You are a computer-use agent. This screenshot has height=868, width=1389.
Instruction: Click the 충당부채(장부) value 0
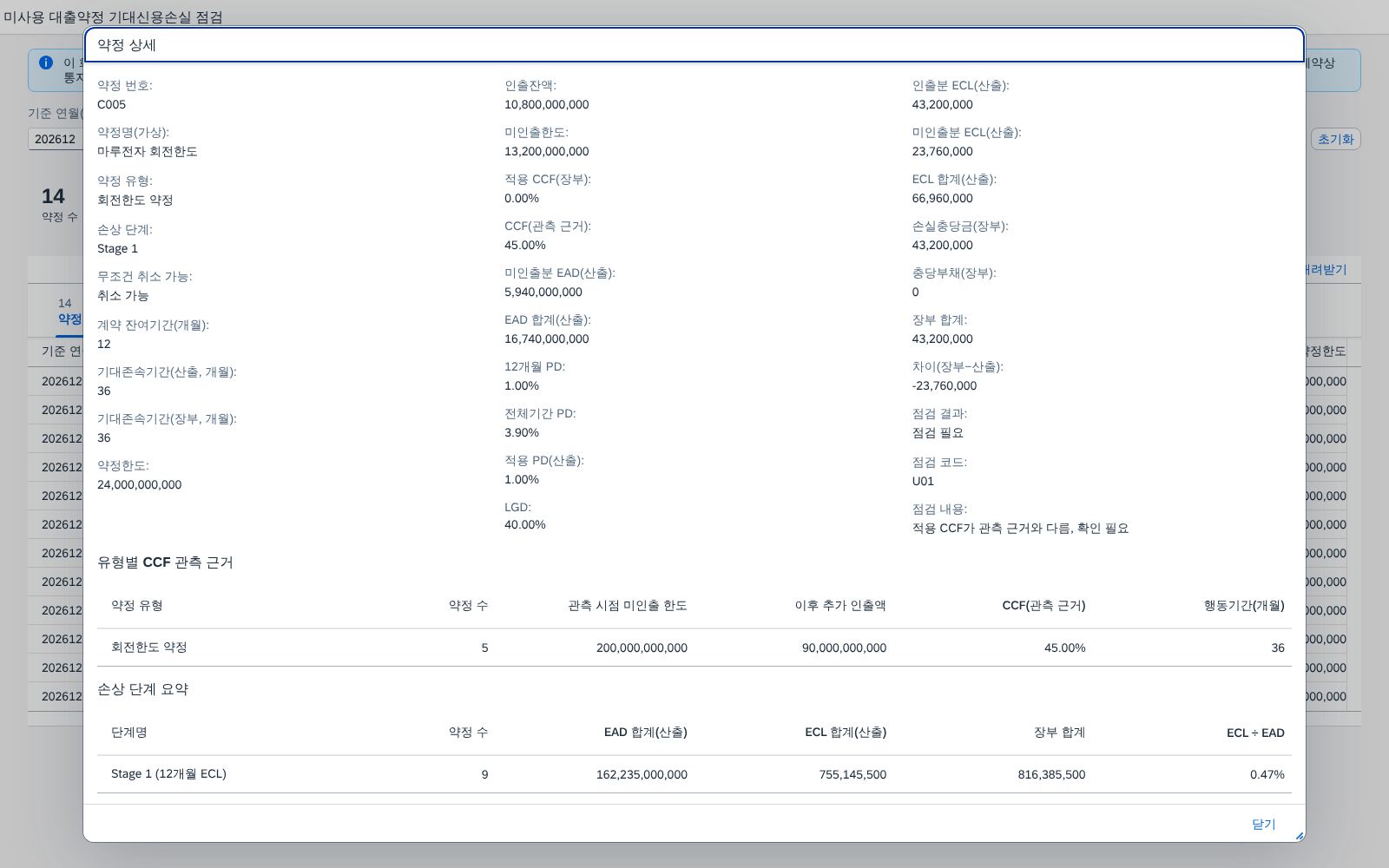coord(915,292)
